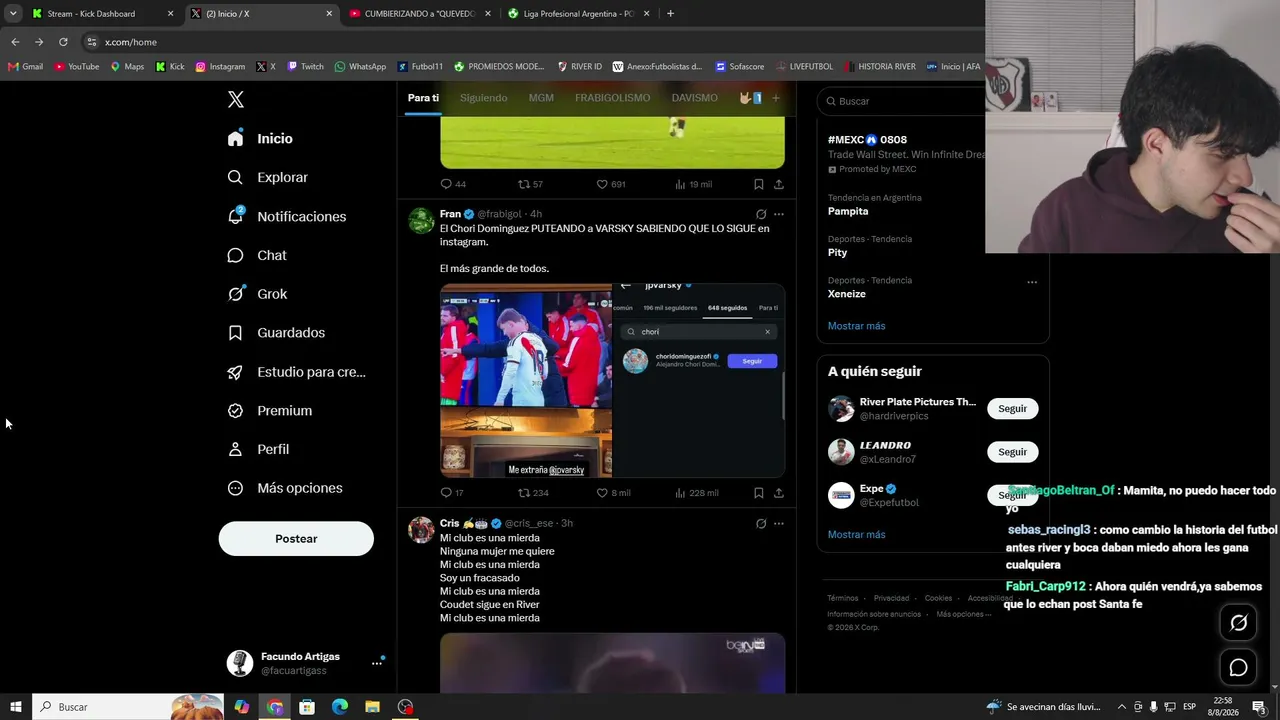The image size is (1280, 720).
Task: Open Grok action on Fran's post
Action: click(x=761, y=214)
